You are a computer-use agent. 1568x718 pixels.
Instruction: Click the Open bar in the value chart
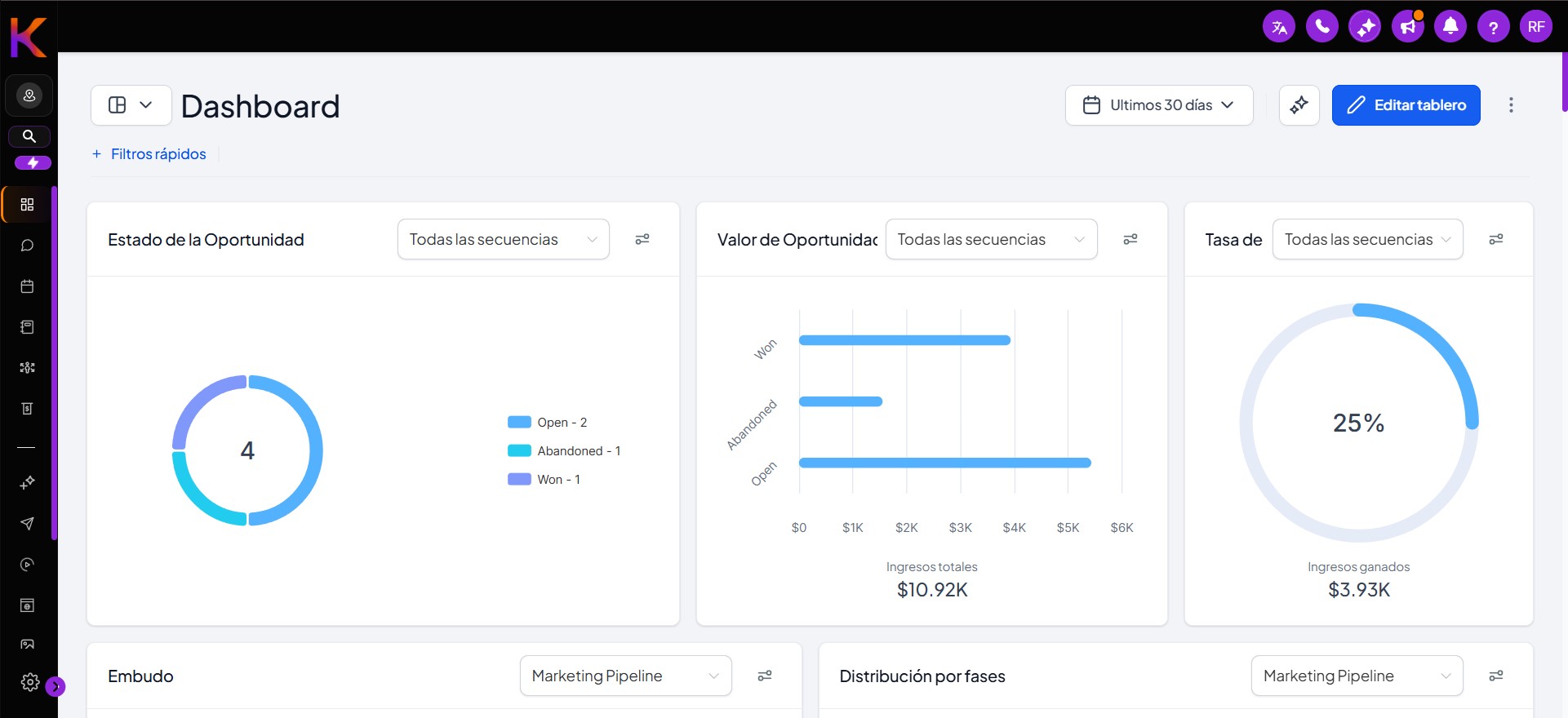coord(945,463)
